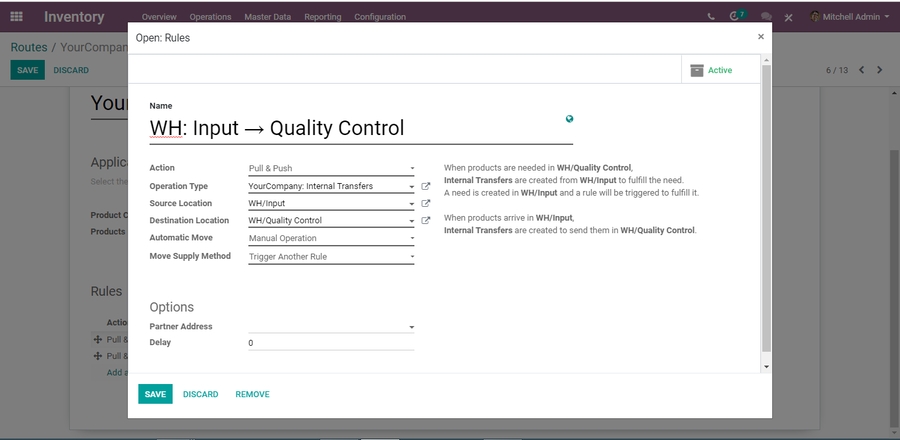Open the Reporting menu
900x440 pixels.
pyautogui.click(x=322, y=17)
